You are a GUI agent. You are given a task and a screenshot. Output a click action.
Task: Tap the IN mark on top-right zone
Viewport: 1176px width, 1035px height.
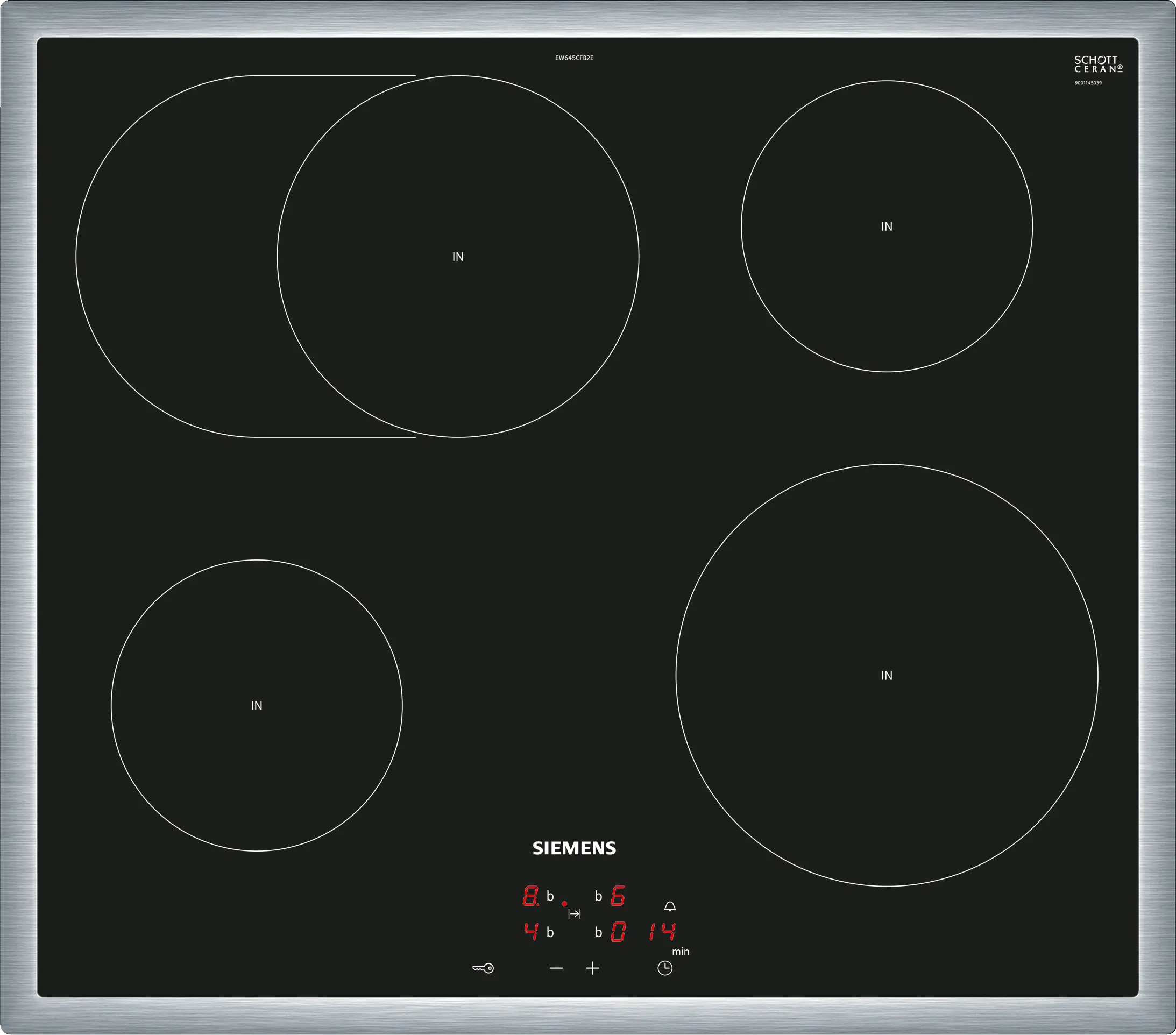coord(887,226)
